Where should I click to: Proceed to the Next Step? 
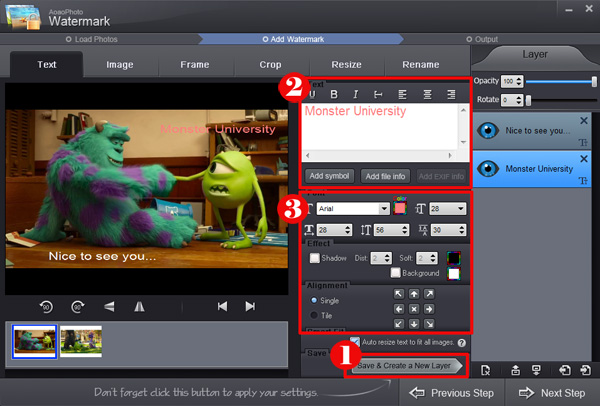pos(552,393)
